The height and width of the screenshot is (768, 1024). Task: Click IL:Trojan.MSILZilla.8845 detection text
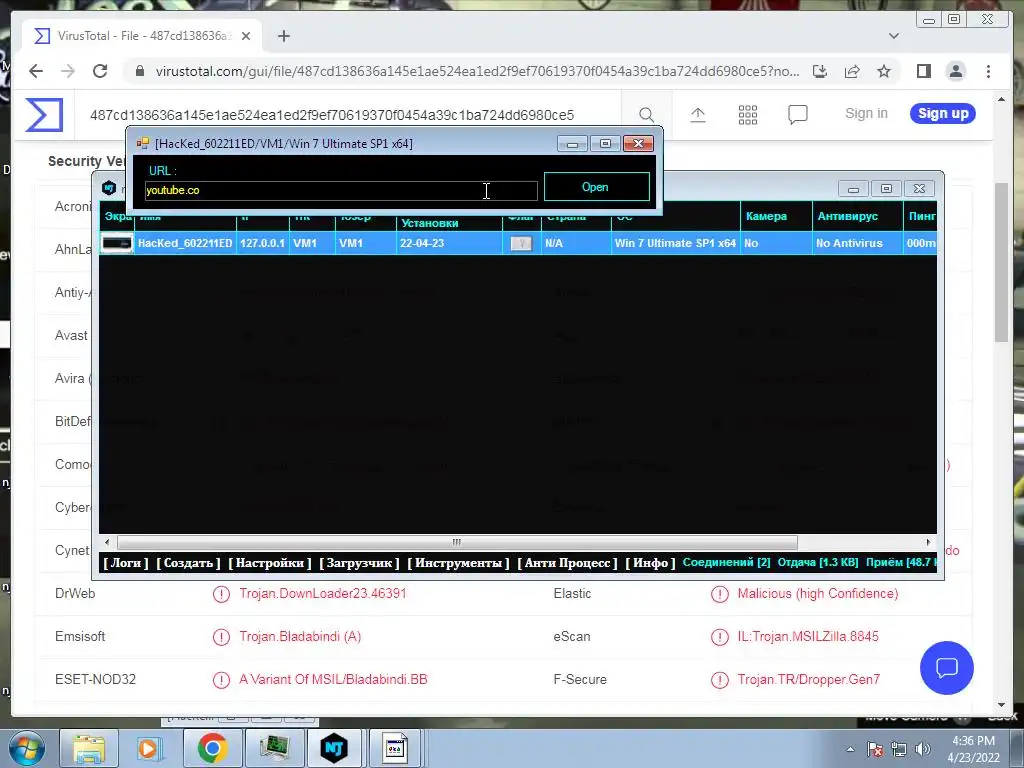pyautogui.click(x=808, y=637)
